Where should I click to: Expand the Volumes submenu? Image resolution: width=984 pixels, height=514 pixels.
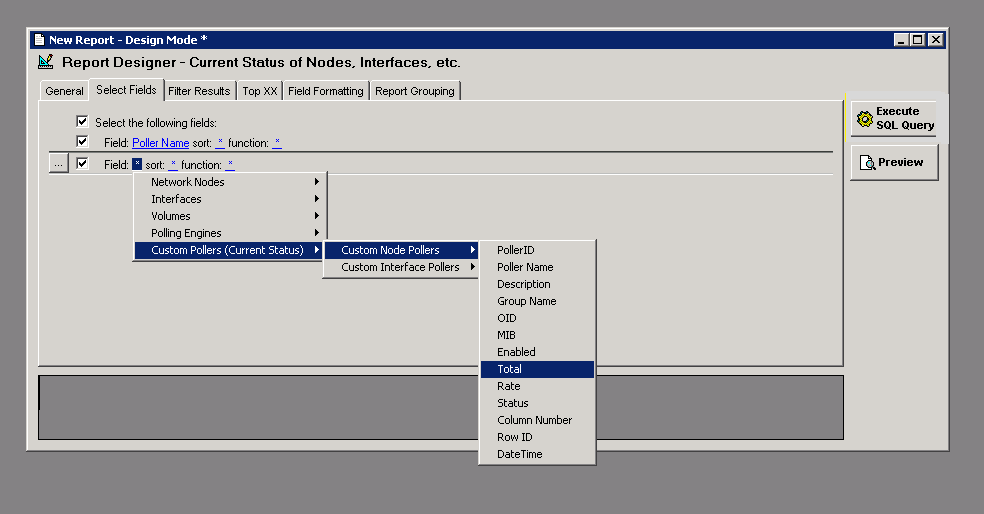coord(230,216)
